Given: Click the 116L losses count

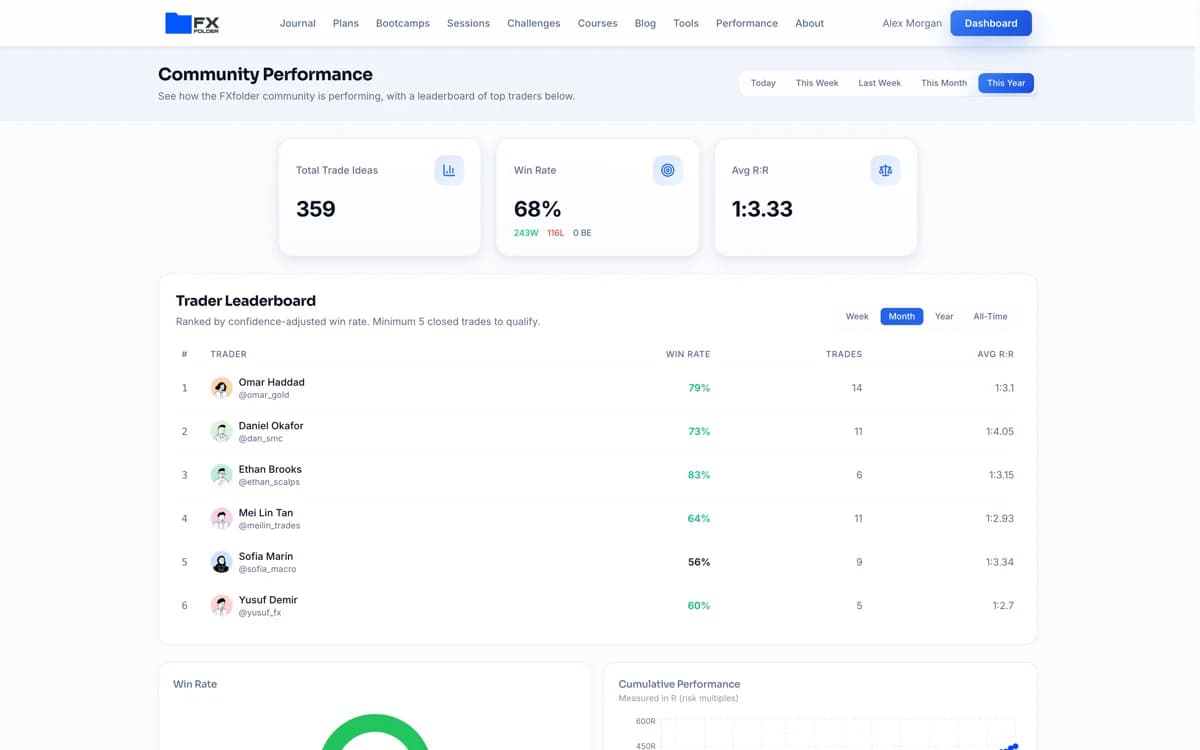Looking at the screenshot, I should [x=556, y=233].
